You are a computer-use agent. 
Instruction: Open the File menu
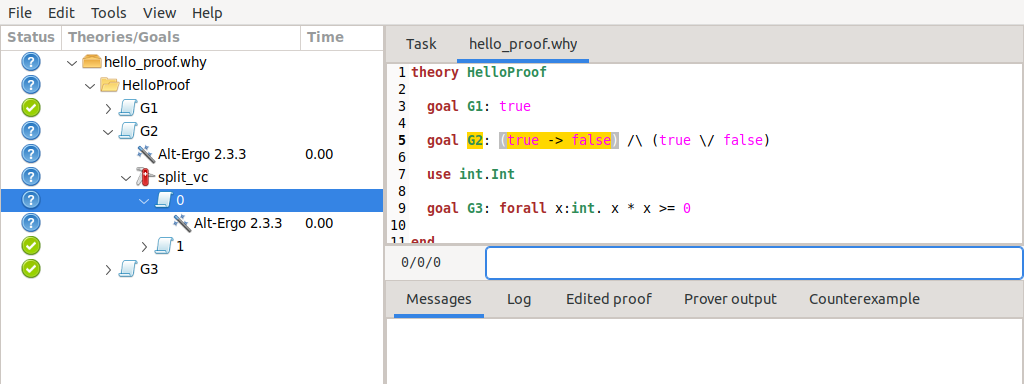(19, 12)
